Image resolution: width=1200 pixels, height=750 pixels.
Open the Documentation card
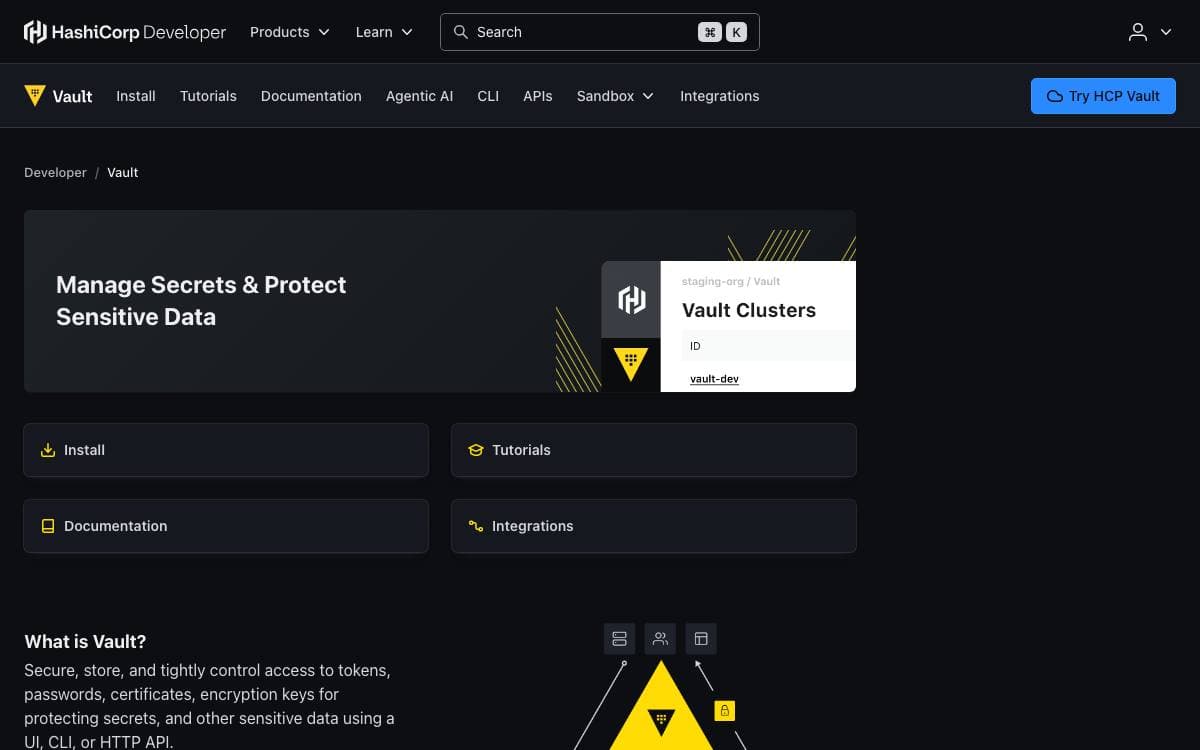click(x=226, y=526)
